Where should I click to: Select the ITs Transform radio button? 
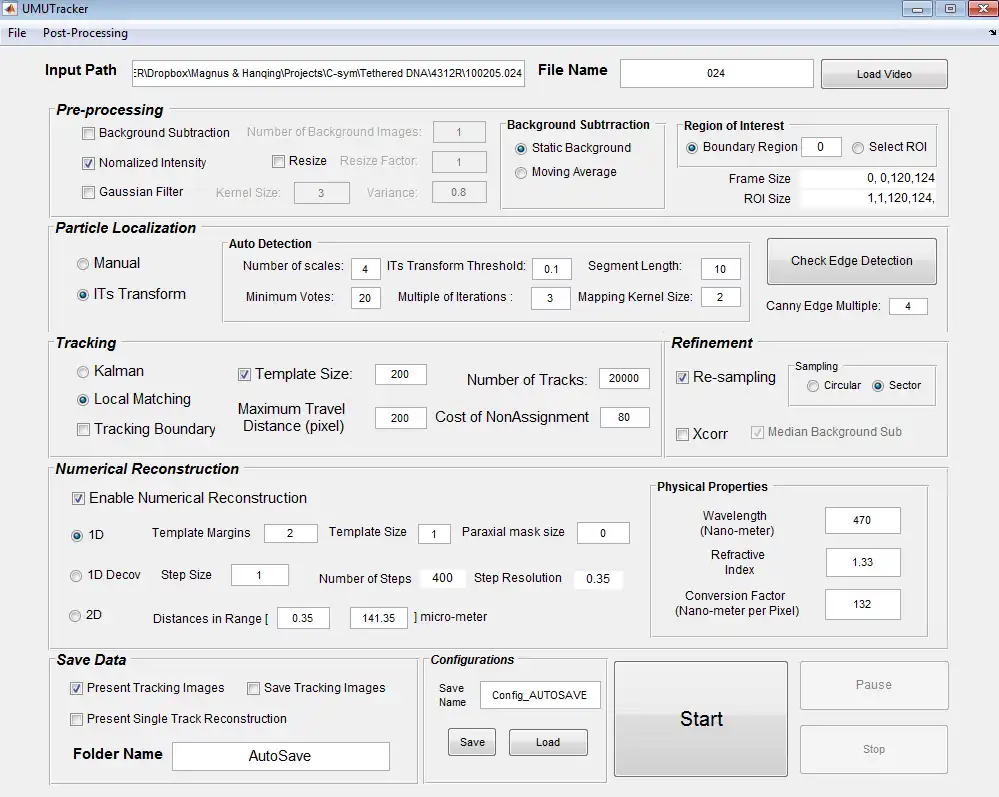tap(83, 295)
